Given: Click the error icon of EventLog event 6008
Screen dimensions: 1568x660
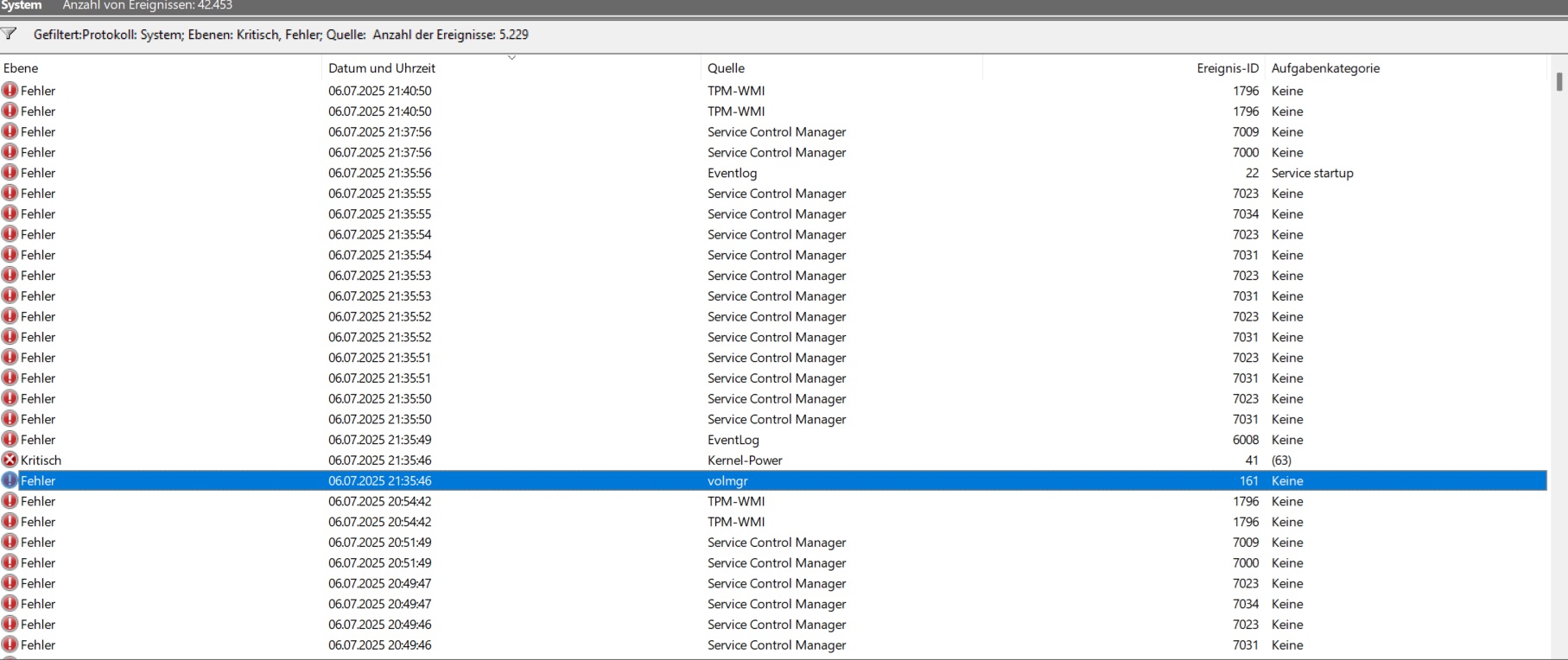Looking at the screenshot, I should pyautogui.click(x=10, y=440).
